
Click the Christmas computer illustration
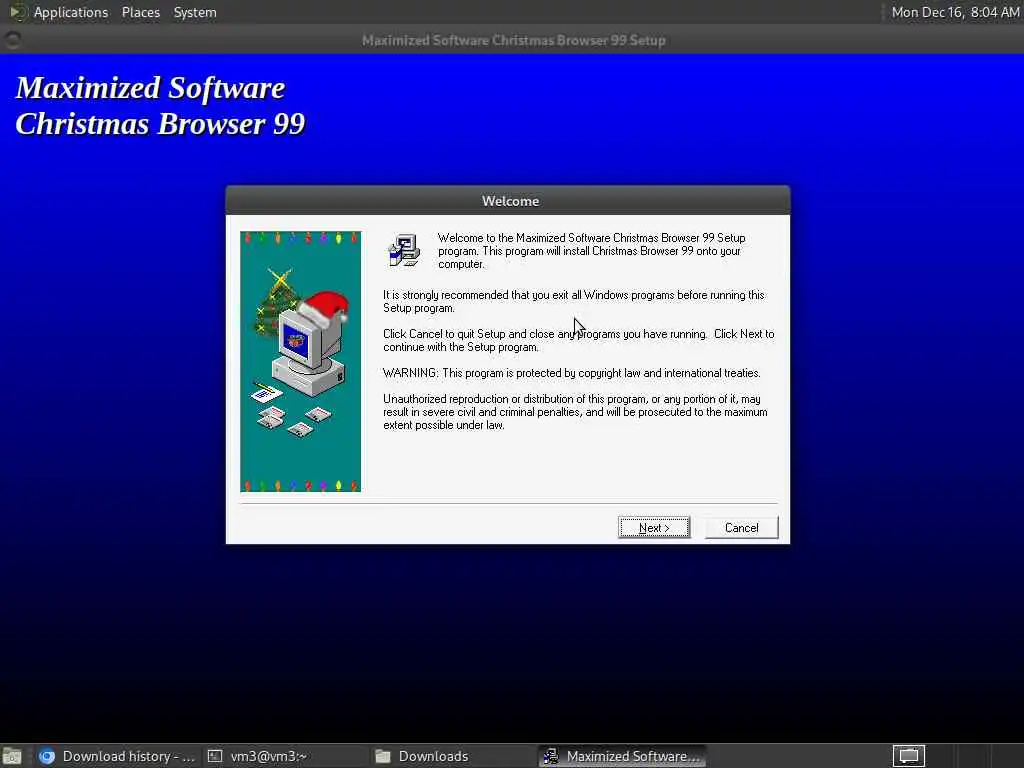click(x=300, y=361)
